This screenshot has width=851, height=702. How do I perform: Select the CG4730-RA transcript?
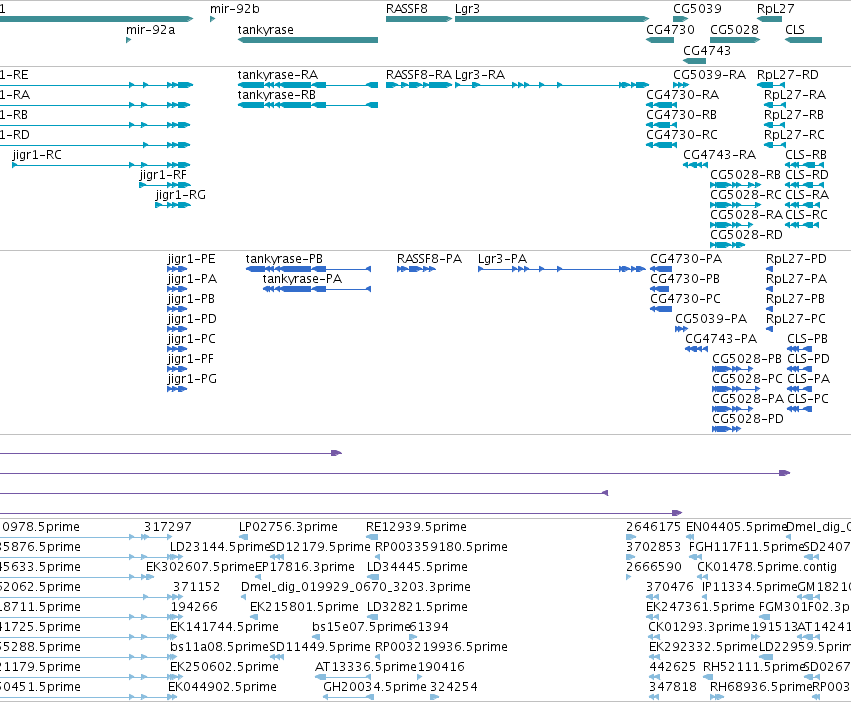(x=661, y=105)
